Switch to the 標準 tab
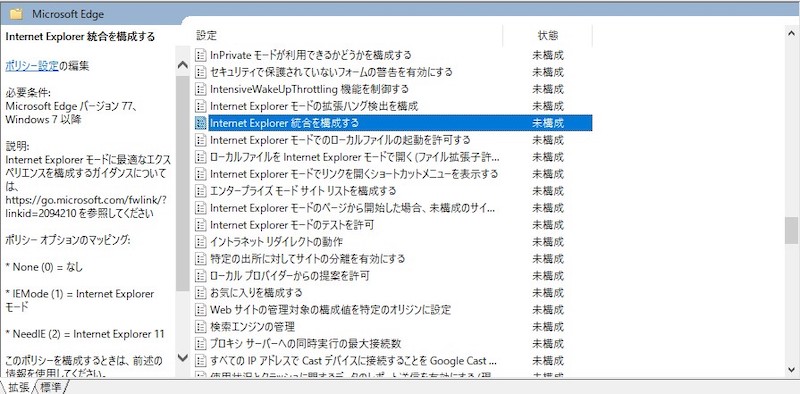Screen dimensions: 800x394 (x=51, y=387)
